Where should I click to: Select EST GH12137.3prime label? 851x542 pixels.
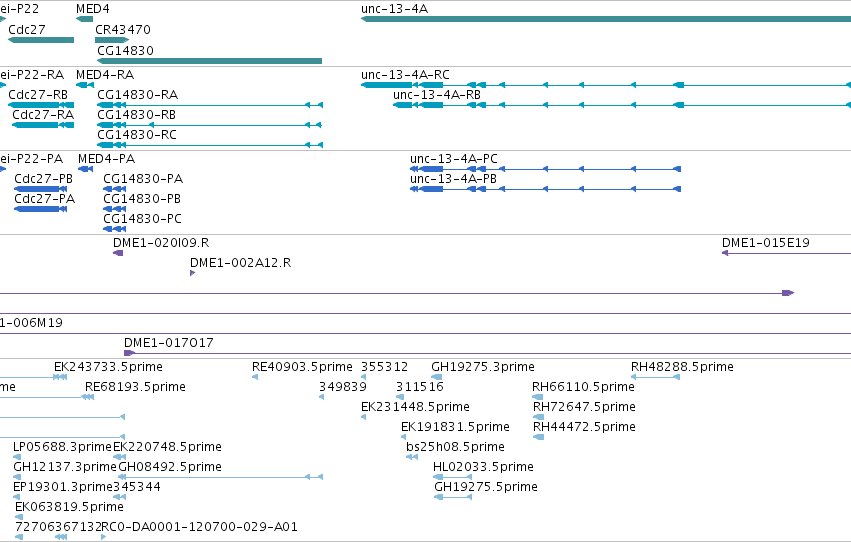[65, 467]
